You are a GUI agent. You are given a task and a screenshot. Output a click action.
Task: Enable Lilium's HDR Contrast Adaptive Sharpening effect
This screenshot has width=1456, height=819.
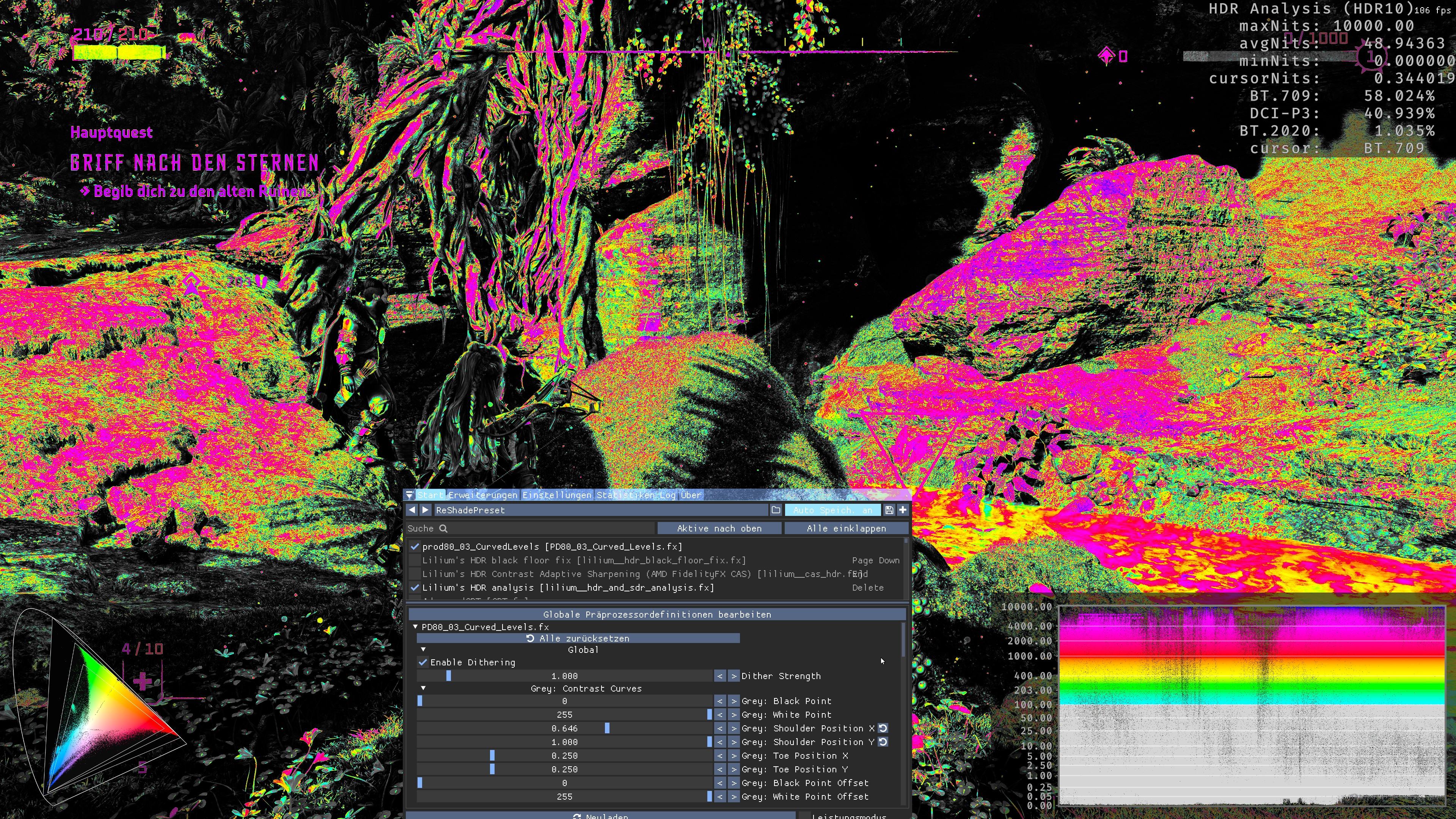(x=415, y=574)
